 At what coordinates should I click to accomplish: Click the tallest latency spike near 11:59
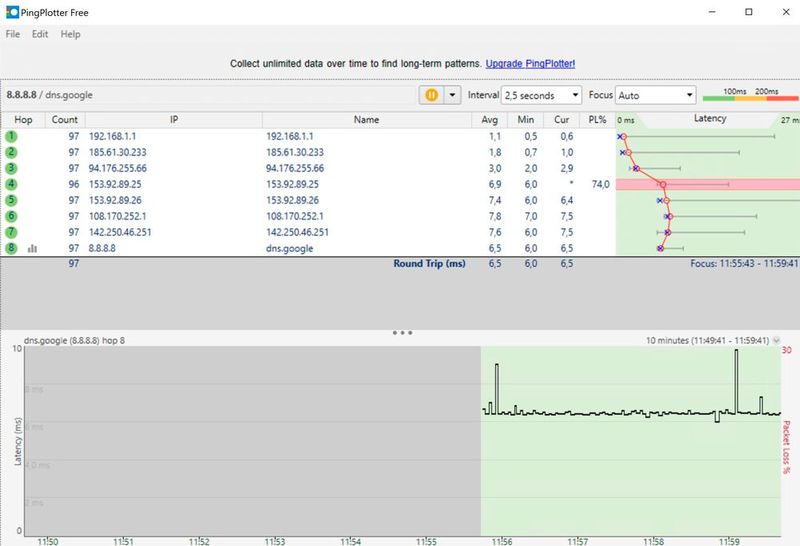[736, 380]
